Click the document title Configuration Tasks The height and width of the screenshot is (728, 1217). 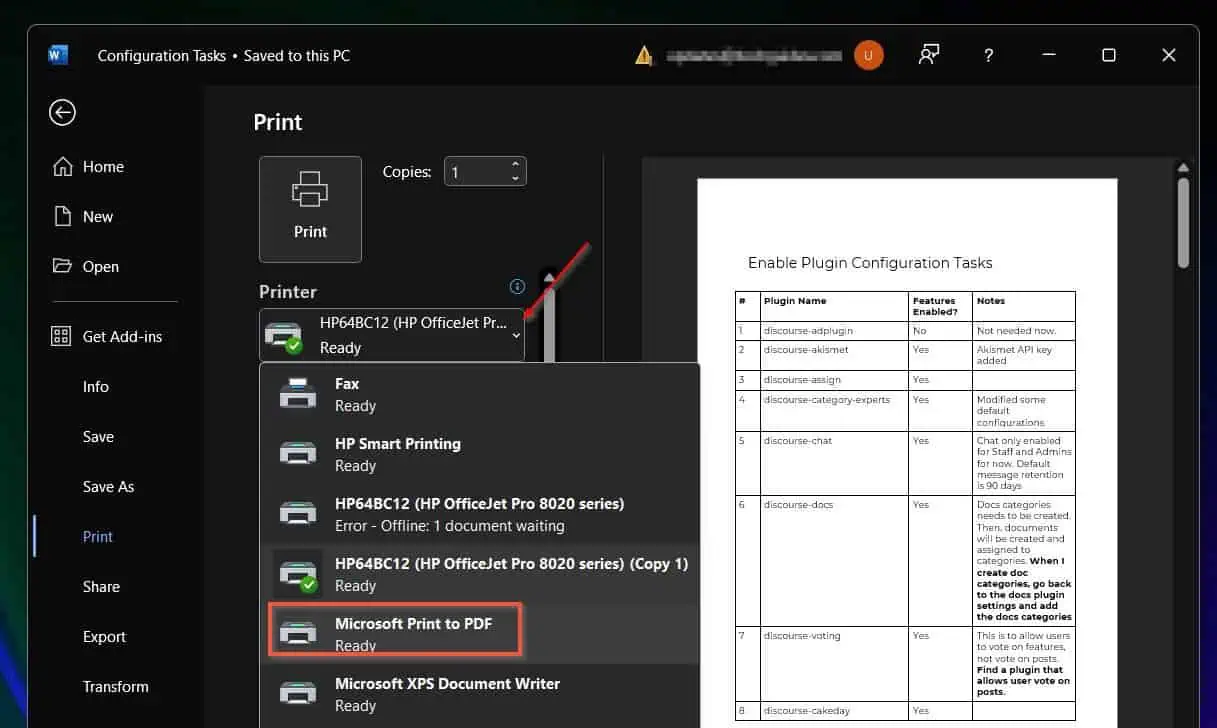[x=162, y=56]
